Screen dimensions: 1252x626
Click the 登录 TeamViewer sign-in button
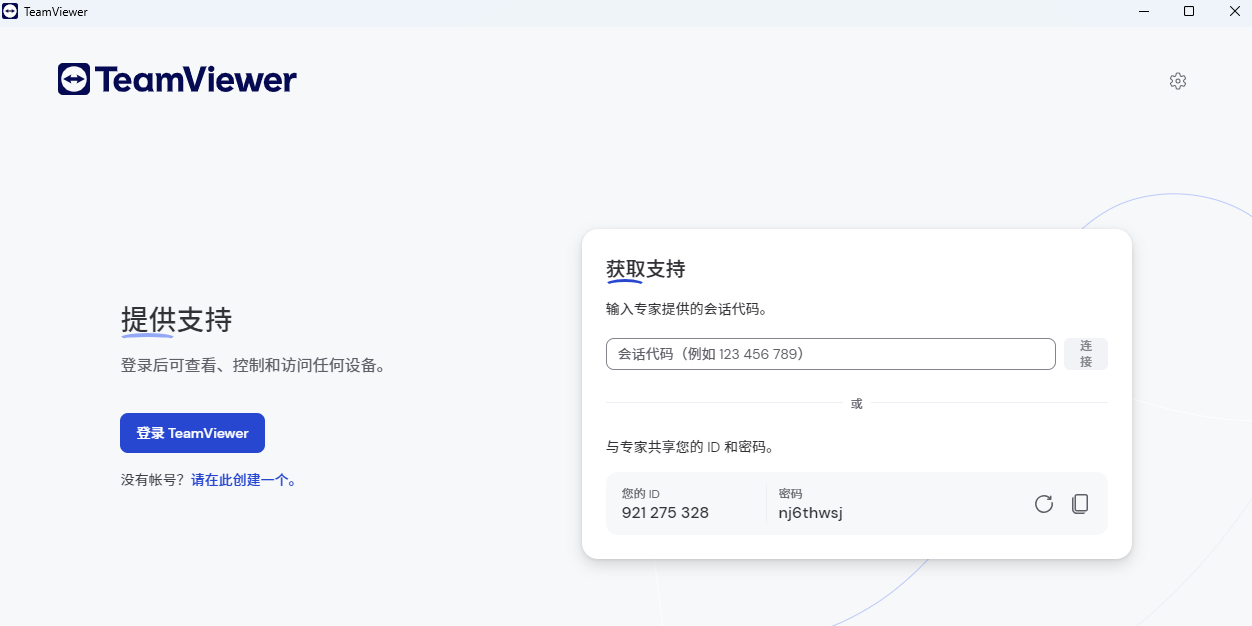pyautogui.click(x=192, y=433)
